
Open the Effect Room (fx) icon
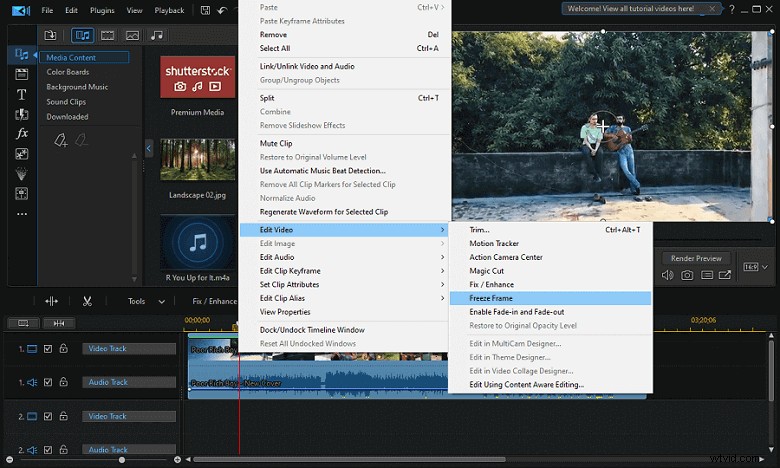coord(22,133)
